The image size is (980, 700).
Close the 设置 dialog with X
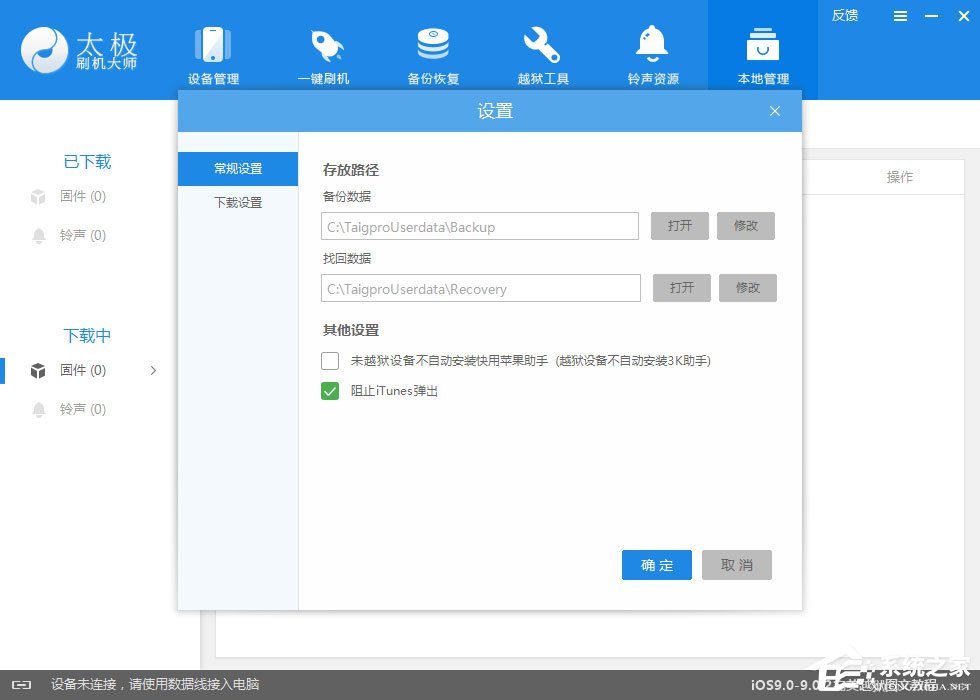(x=775, y=111)
